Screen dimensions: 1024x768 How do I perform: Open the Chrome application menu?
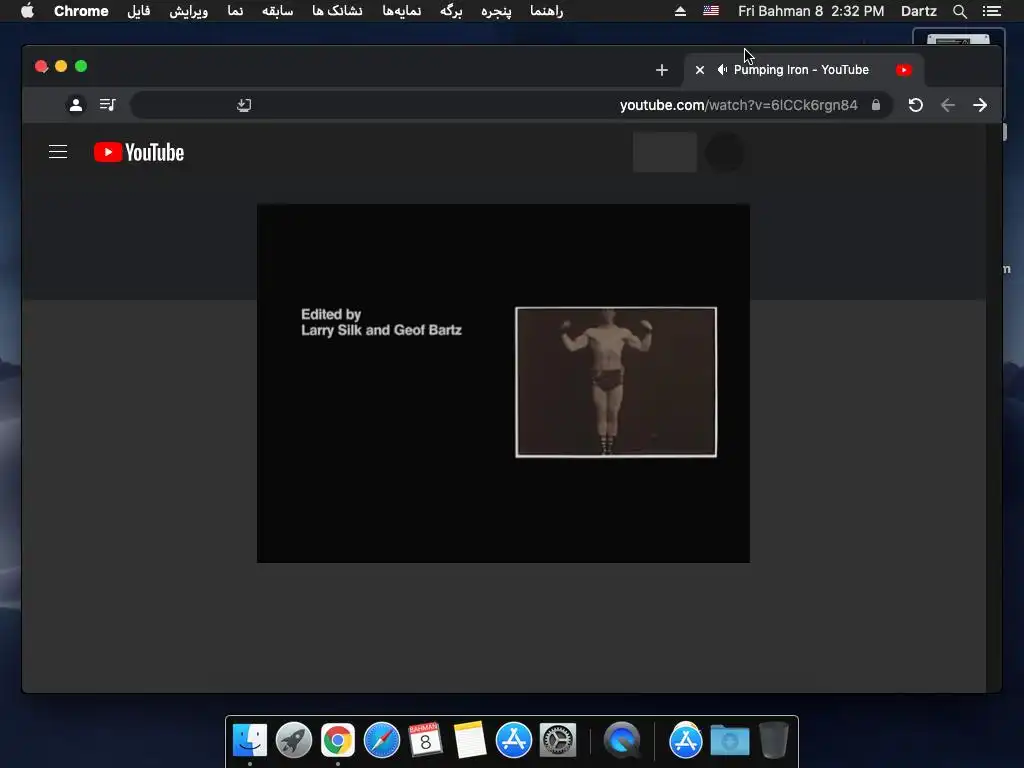point(81,11)
